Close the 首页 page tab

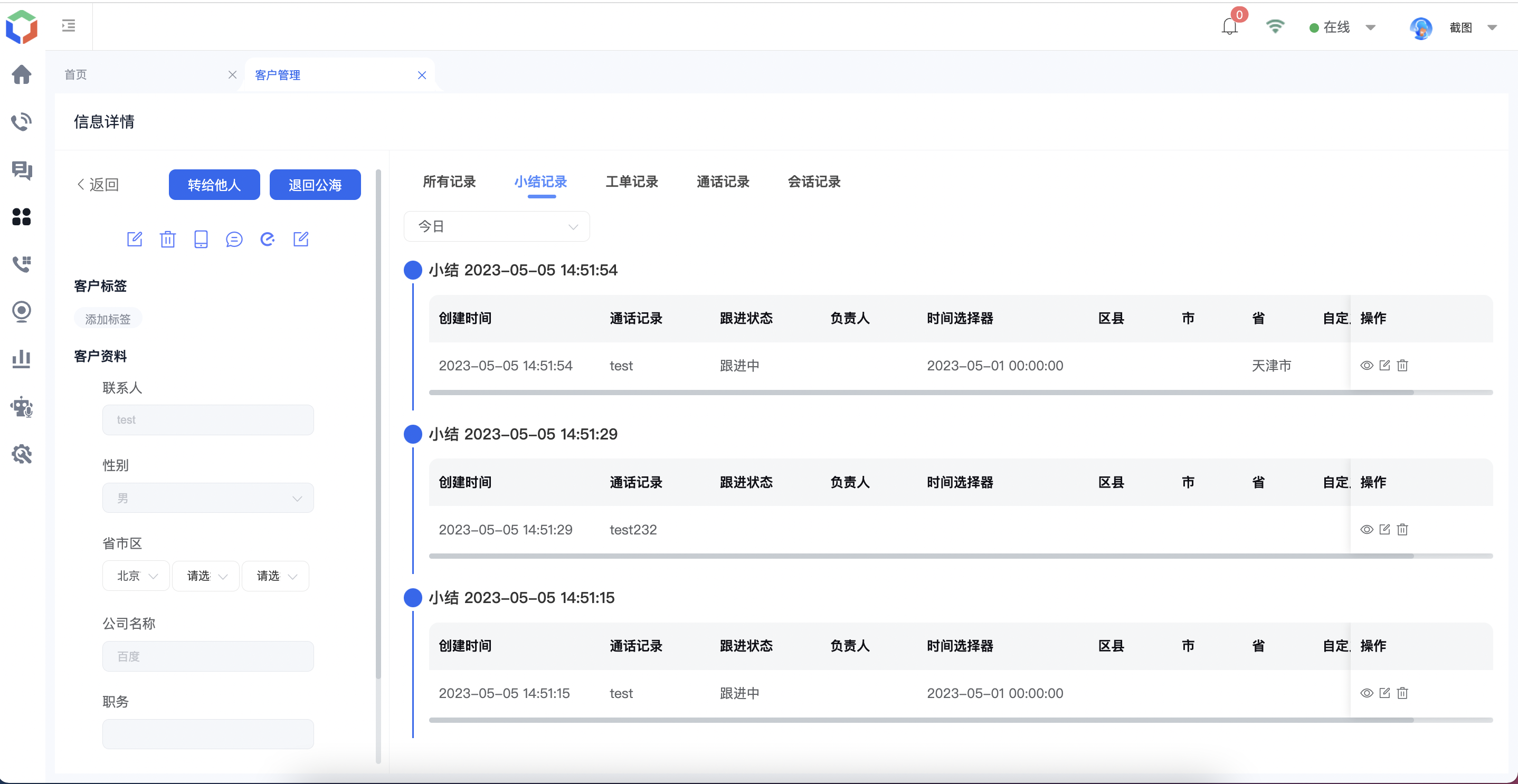(x=232, y=75)
